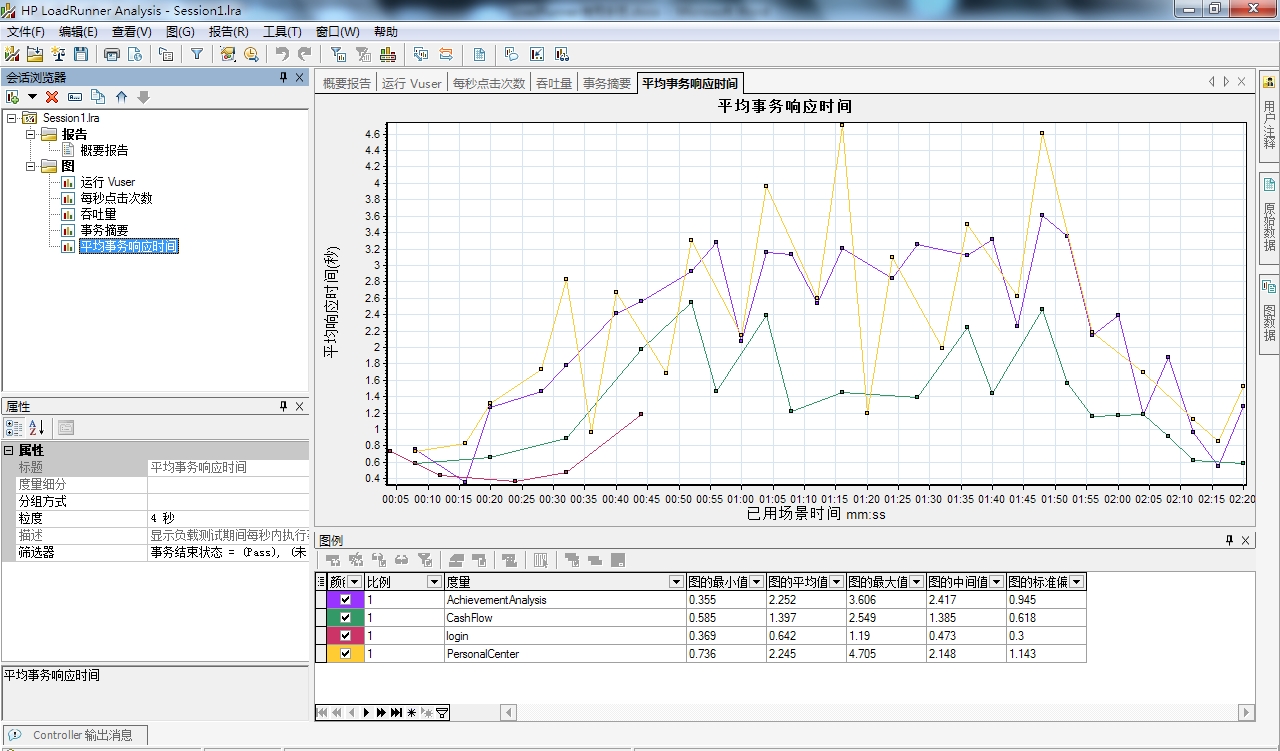1280x751 pixels.
Task: Select 概要报告 in the session tree
Action: tap(104, 150)
